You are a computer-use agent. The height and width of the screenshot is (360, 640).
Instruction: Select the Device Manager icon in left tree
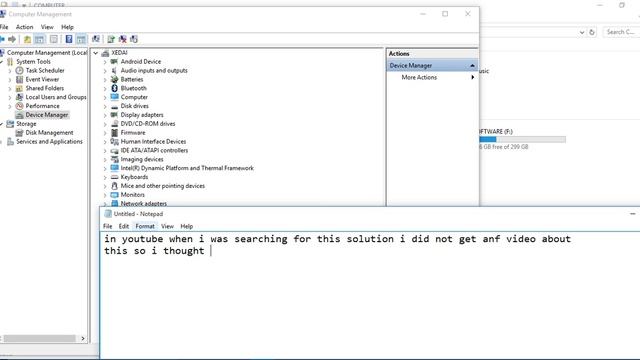pyautogui.click(x=19, y=115)
